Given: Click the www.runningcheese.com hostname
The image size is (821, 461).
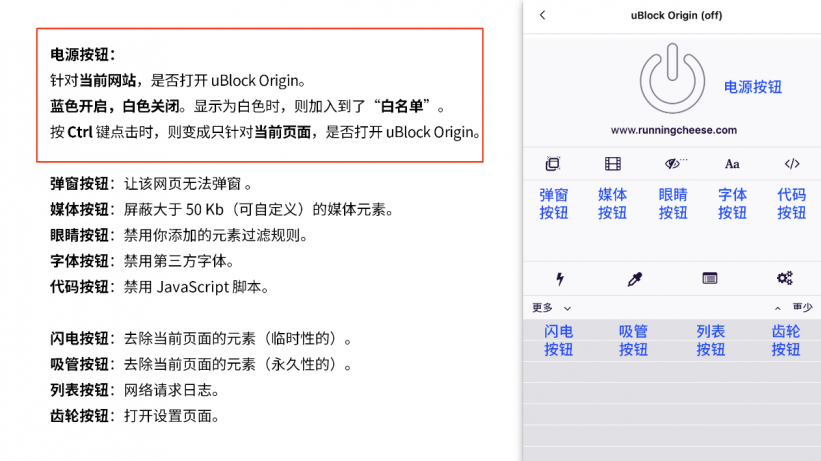Looking at the screenshot, I should point(673,130).
